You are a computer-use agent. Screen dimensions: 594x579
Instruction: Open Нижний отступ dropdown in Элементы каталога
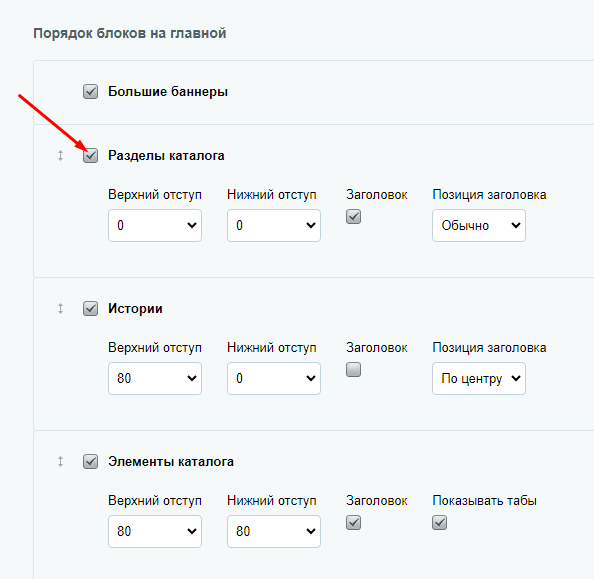click(274, 531)
